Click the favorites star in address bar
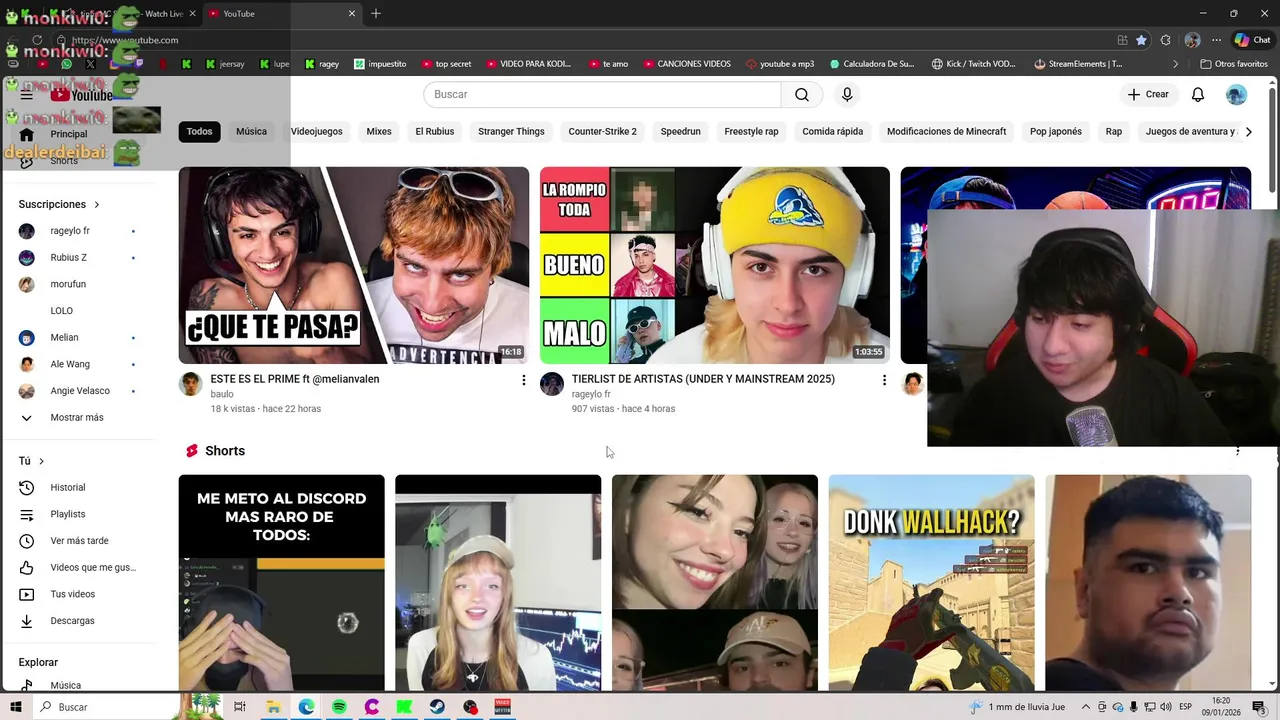This screenshot has width=1280, height=720. [x=1141, y=40]
